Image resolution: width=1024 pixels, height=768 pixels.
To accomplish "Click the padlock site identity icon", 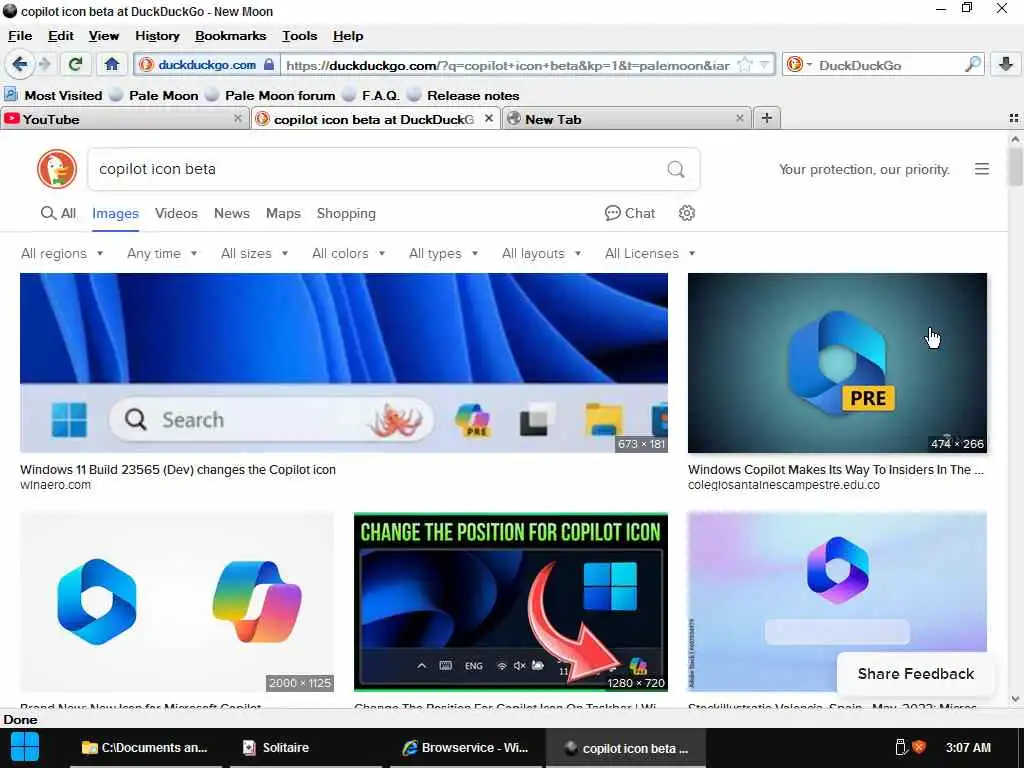I will [x=268, y=65].
